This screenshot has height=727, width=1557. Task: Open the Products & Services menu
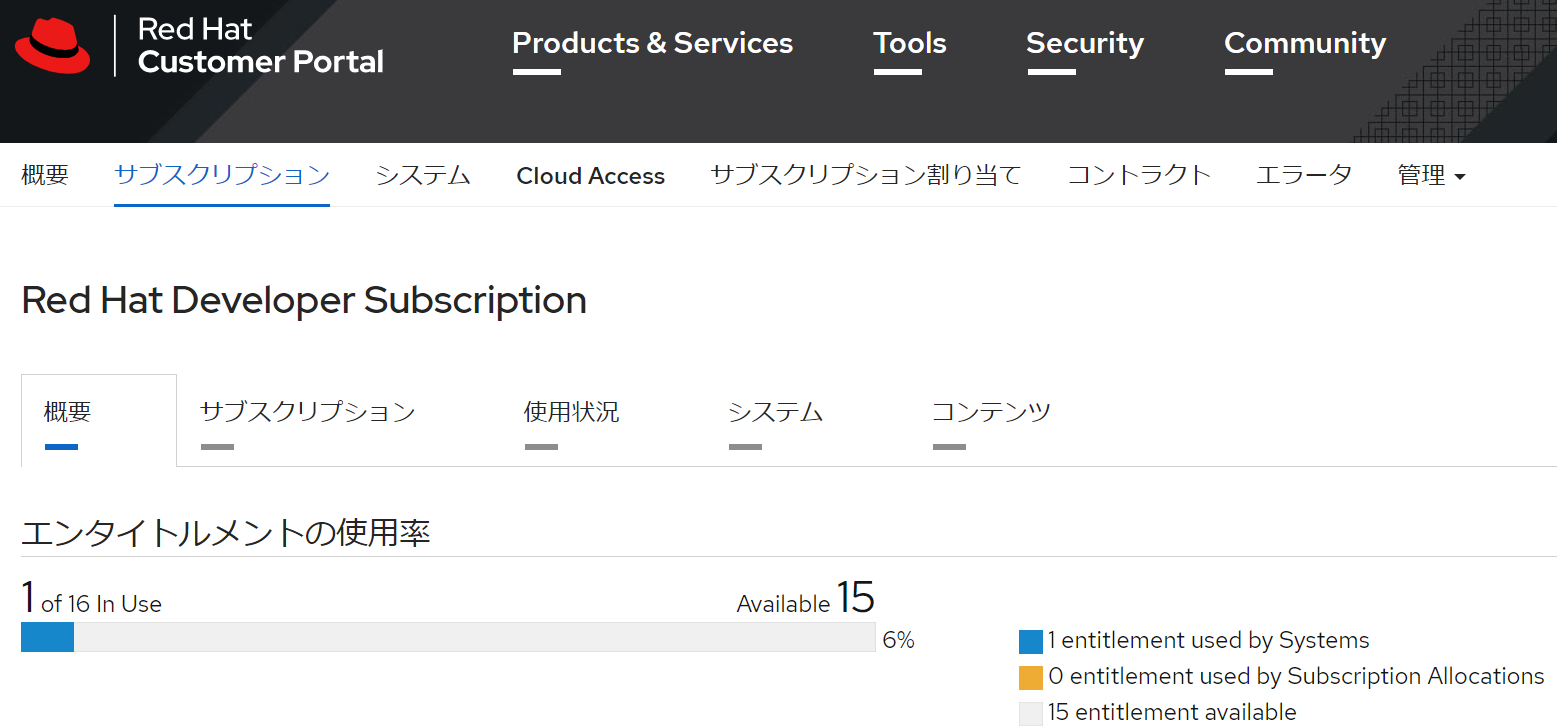652,44
